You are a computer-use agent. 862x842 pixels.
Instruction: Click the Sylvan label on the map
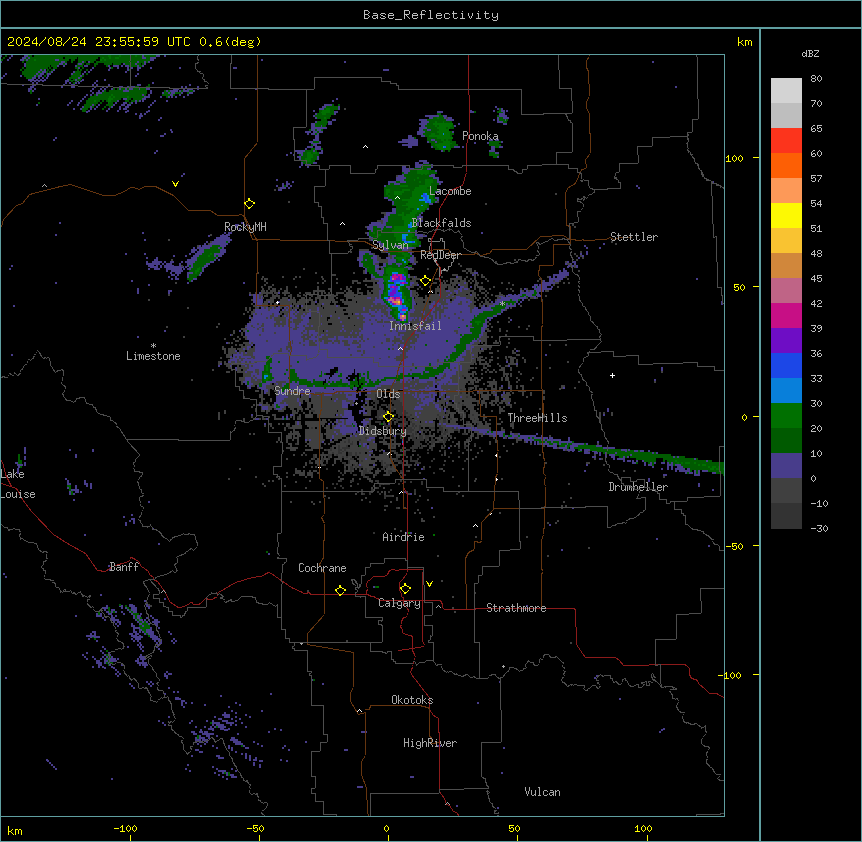coord(390,245)
